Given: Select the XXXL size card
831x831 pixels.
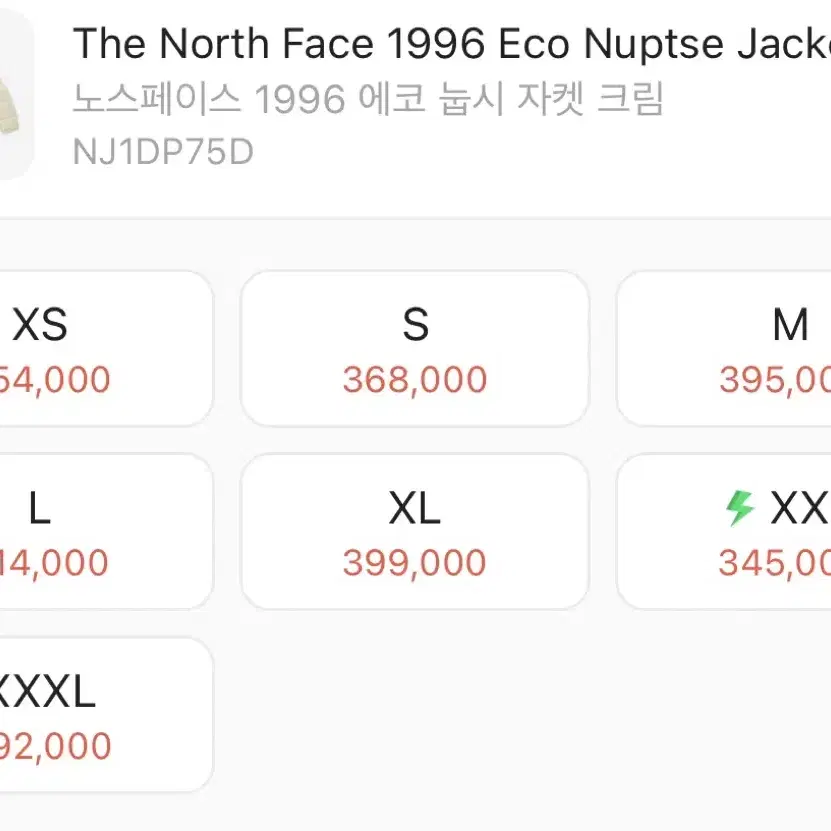Looking at the screenshot, I should pyautogui.click(x=106, y=715).
